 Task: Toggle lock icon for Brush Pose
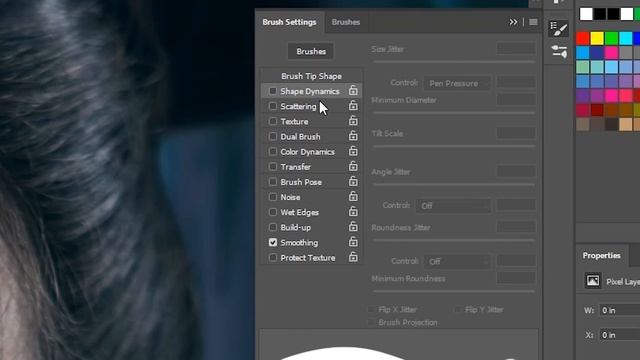click(x=353, y=181)
